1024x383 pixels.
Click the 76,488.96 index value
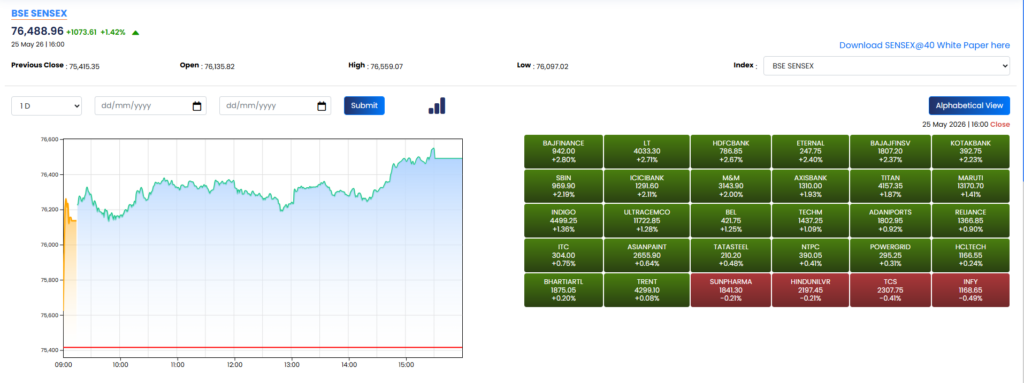click(37, 31)
